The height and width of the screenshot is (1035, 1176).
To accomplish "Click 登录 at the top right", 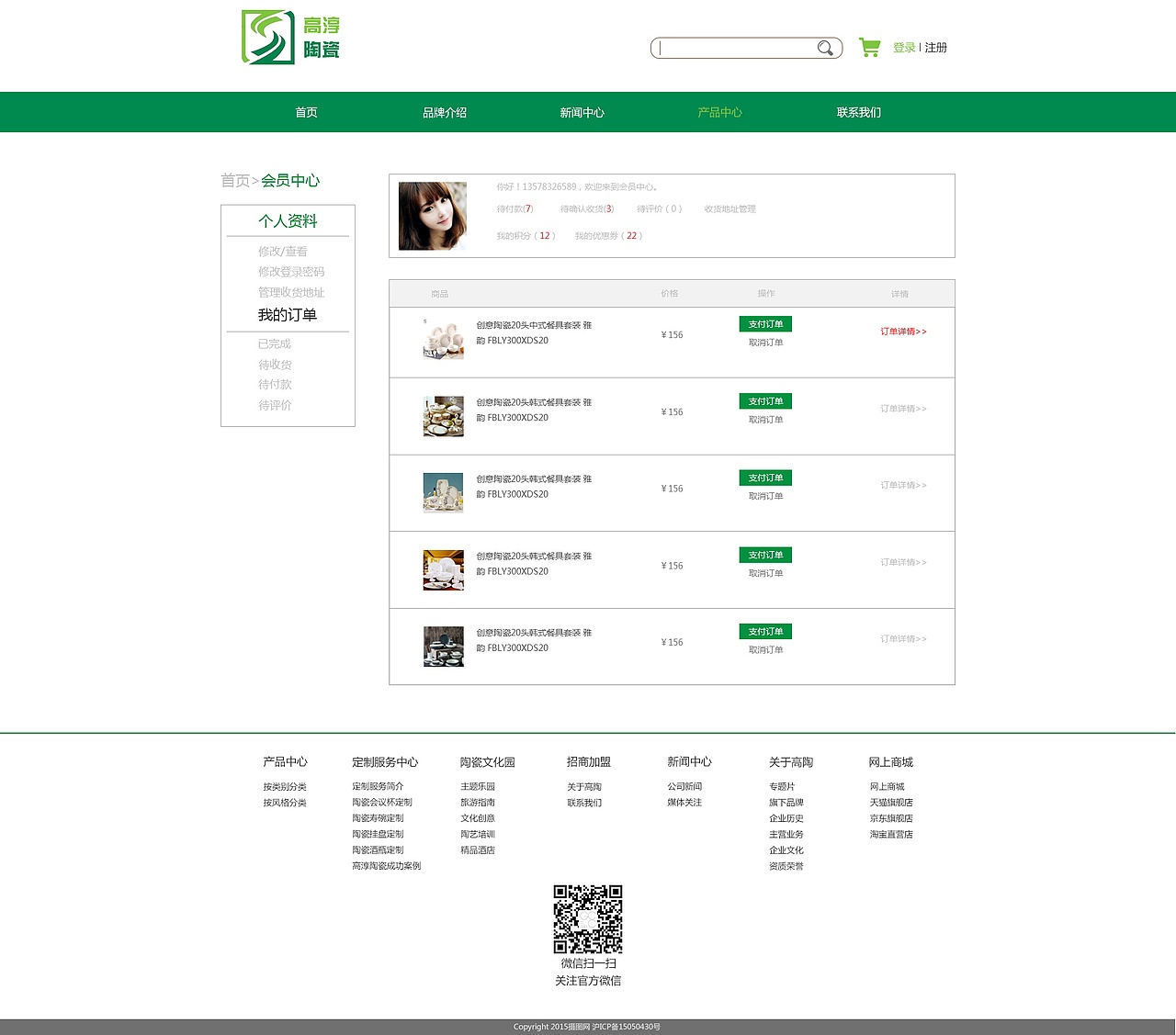I will (904, 46).
